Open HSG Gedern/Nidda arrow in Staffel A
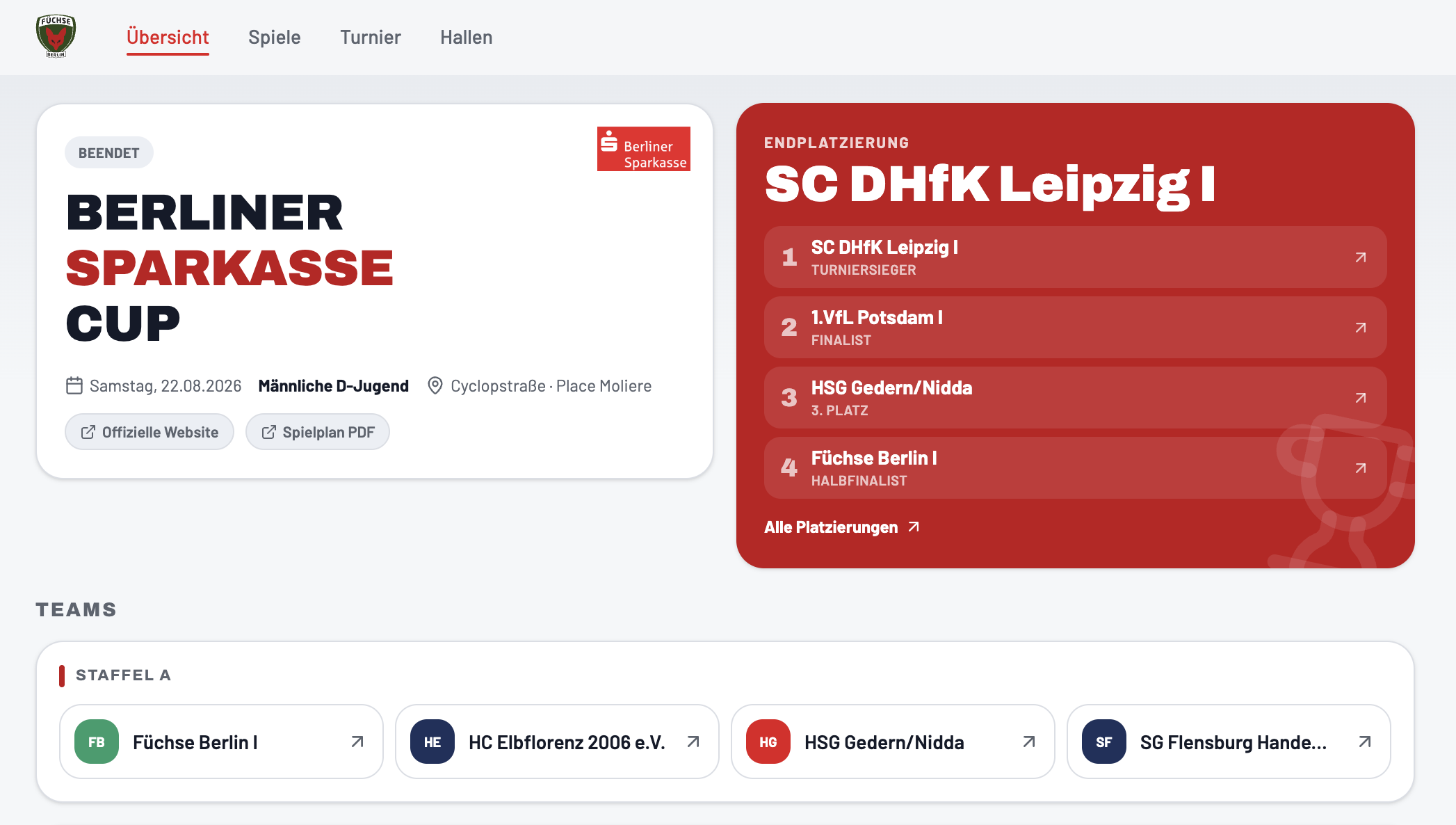 pos(1029,742)
